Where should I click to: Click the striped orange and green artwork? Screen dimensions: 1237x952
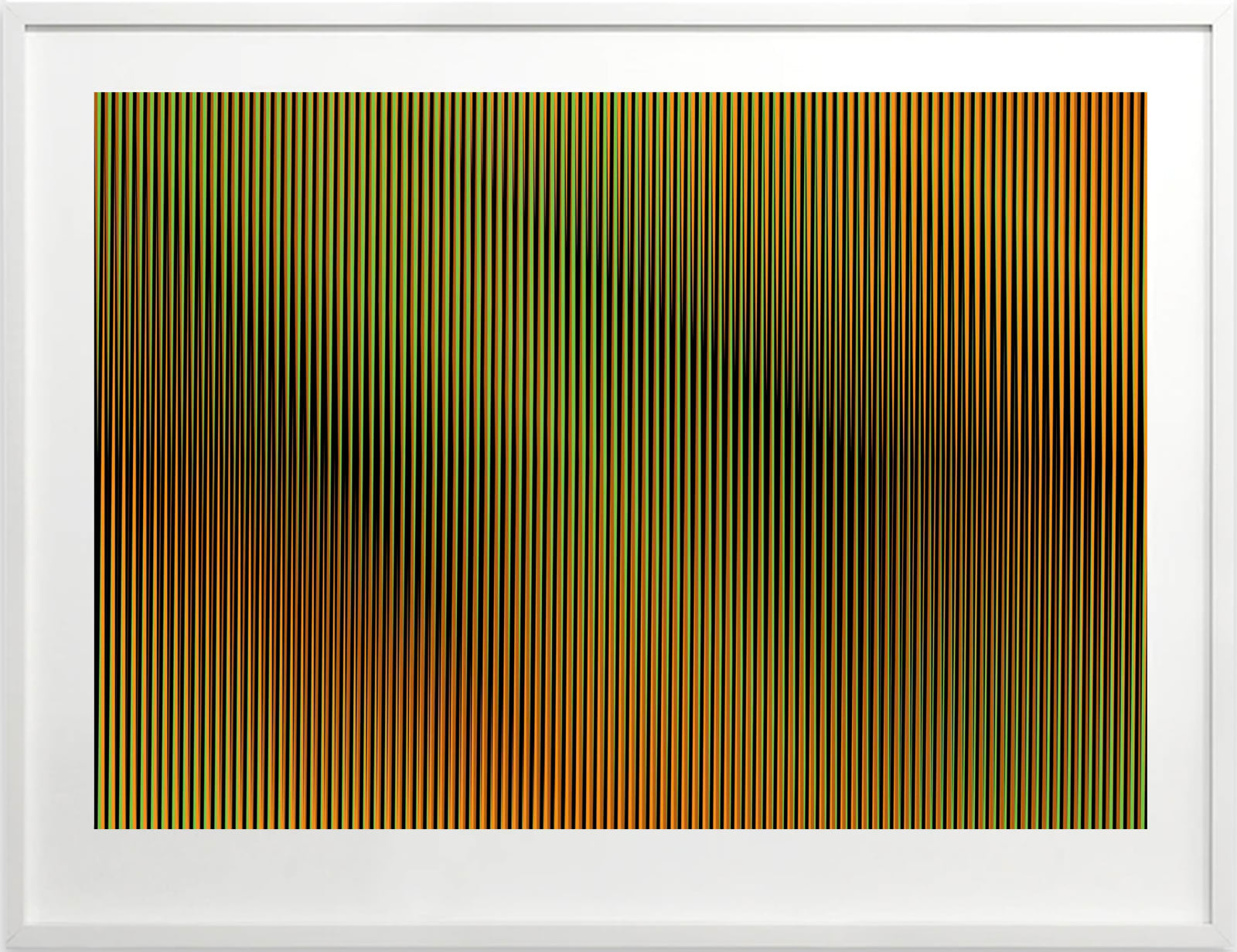point(620,461)
